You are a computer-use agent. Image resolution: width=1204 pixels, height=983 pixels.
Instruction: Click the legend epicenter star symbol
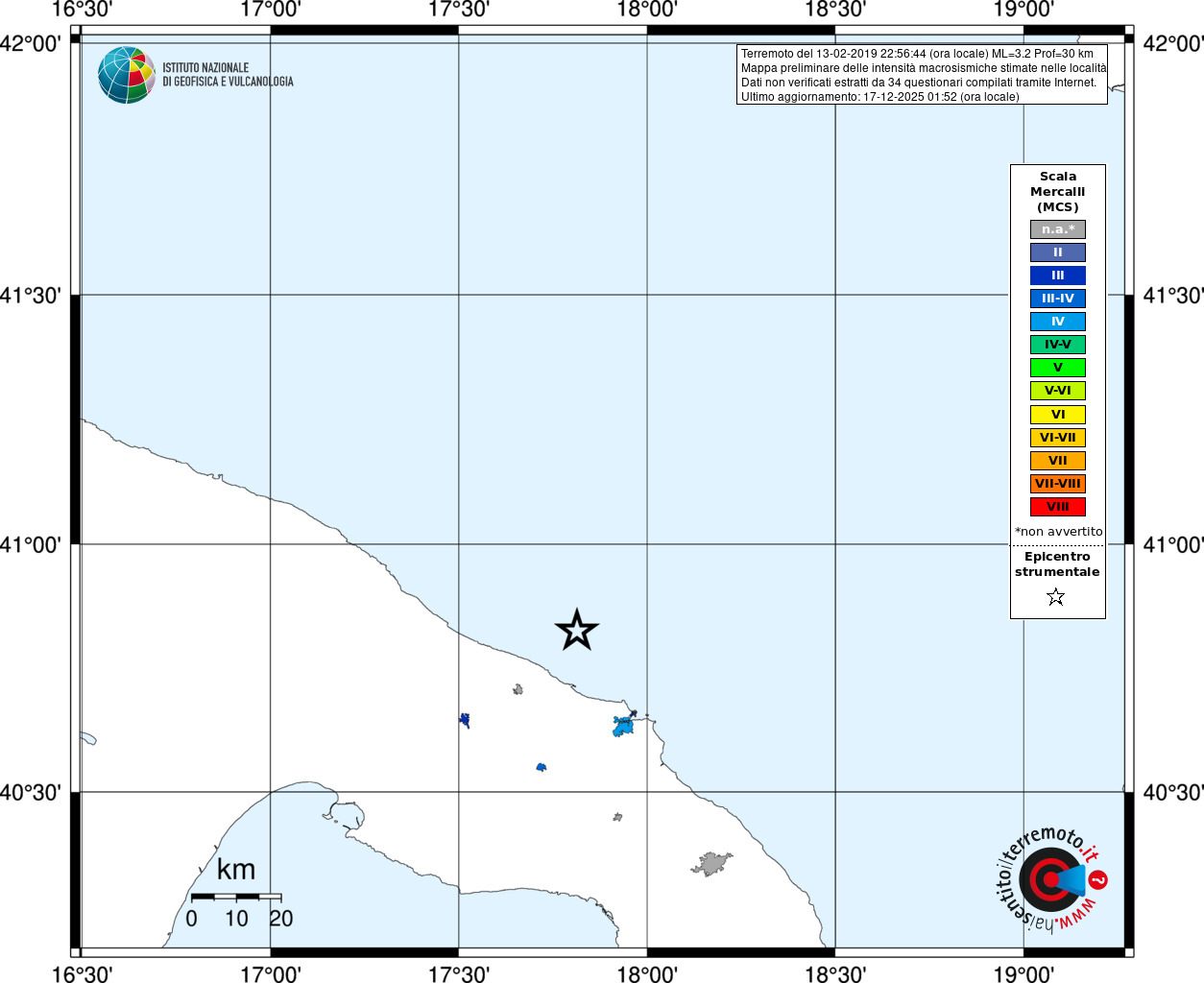pyautogui.click(x=1056, y=597)
